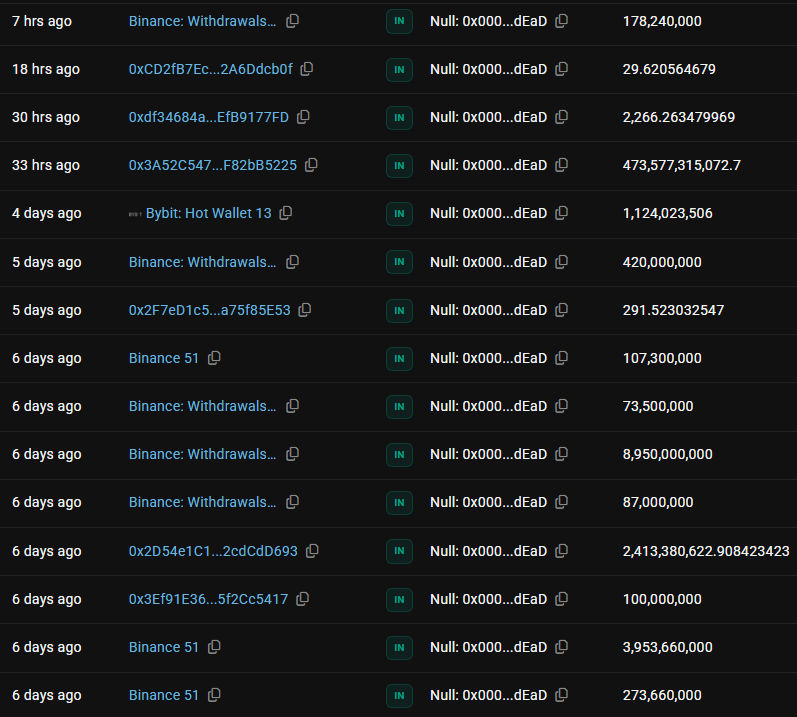Open Binance 51 link in 273,660,000 row
The image size is (797, 717).
pos(164,695)
